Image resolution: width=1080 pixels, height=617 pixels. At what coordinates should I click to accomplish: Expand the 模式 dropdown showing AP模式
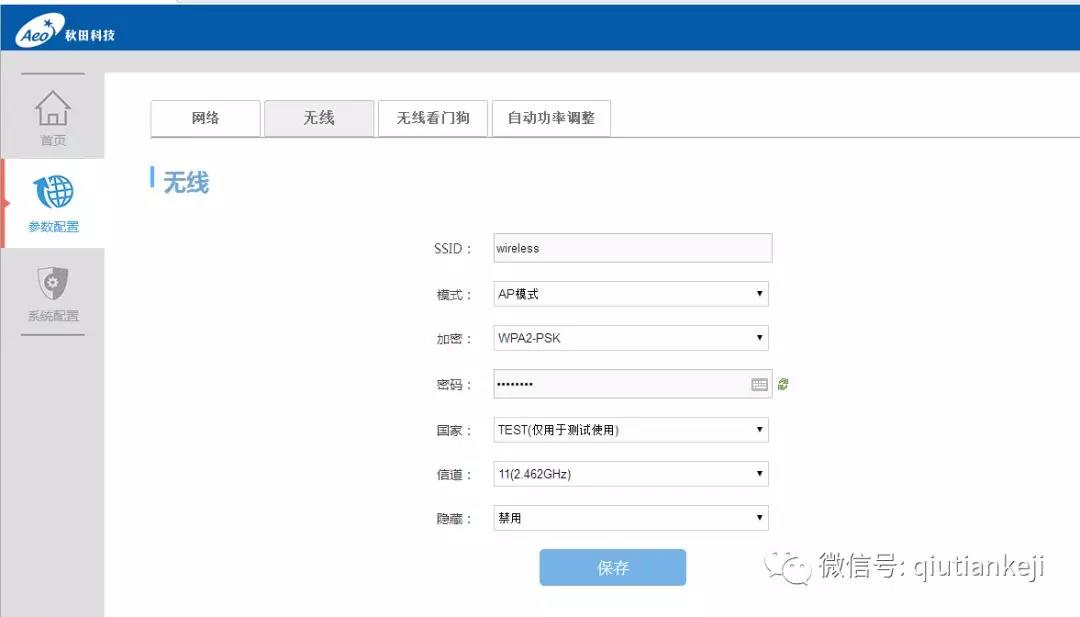pyautogui.click(x=631, y=294)
